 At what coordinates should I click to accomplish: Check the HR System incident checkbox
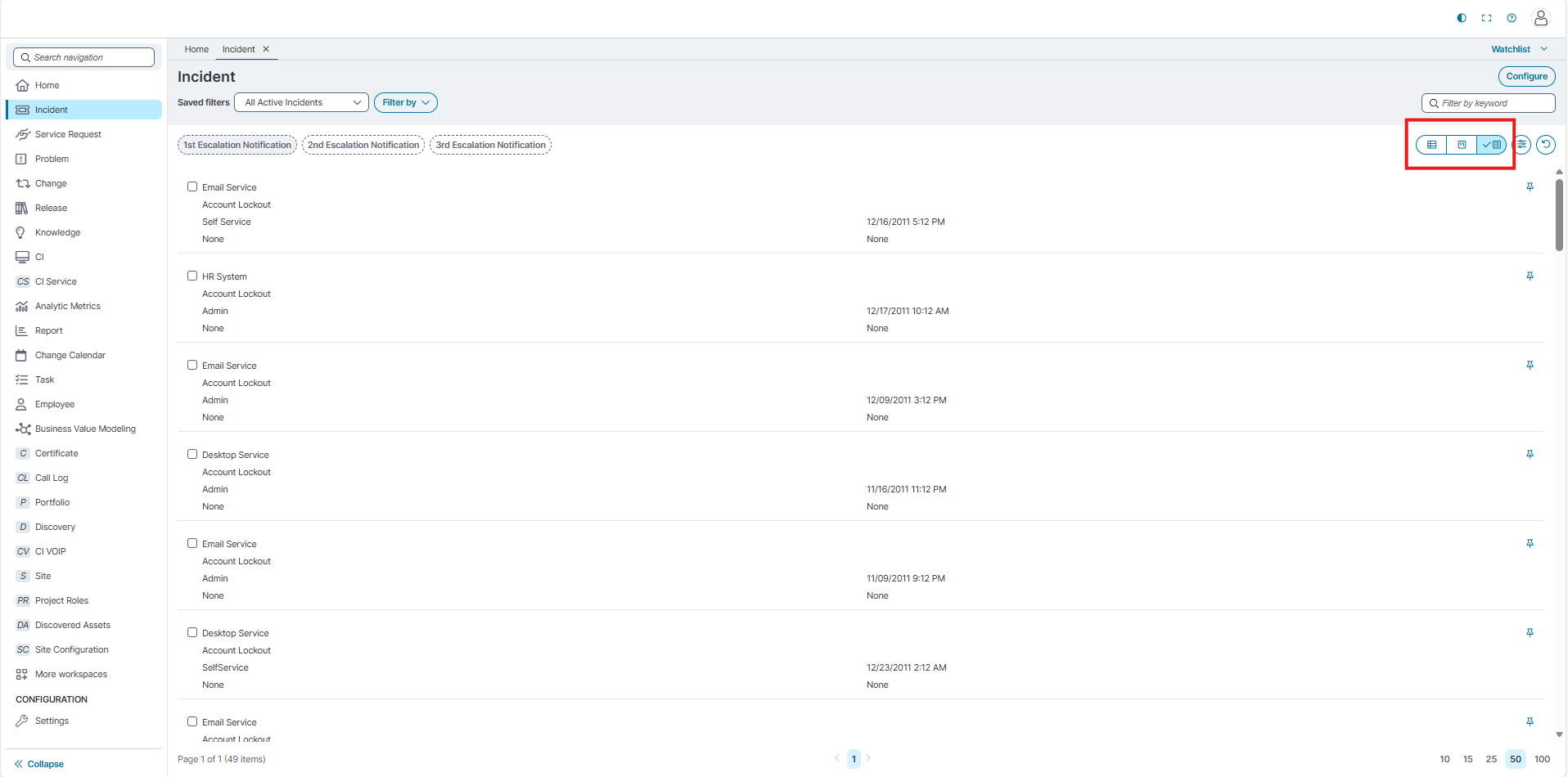click(x=192, y=276)
